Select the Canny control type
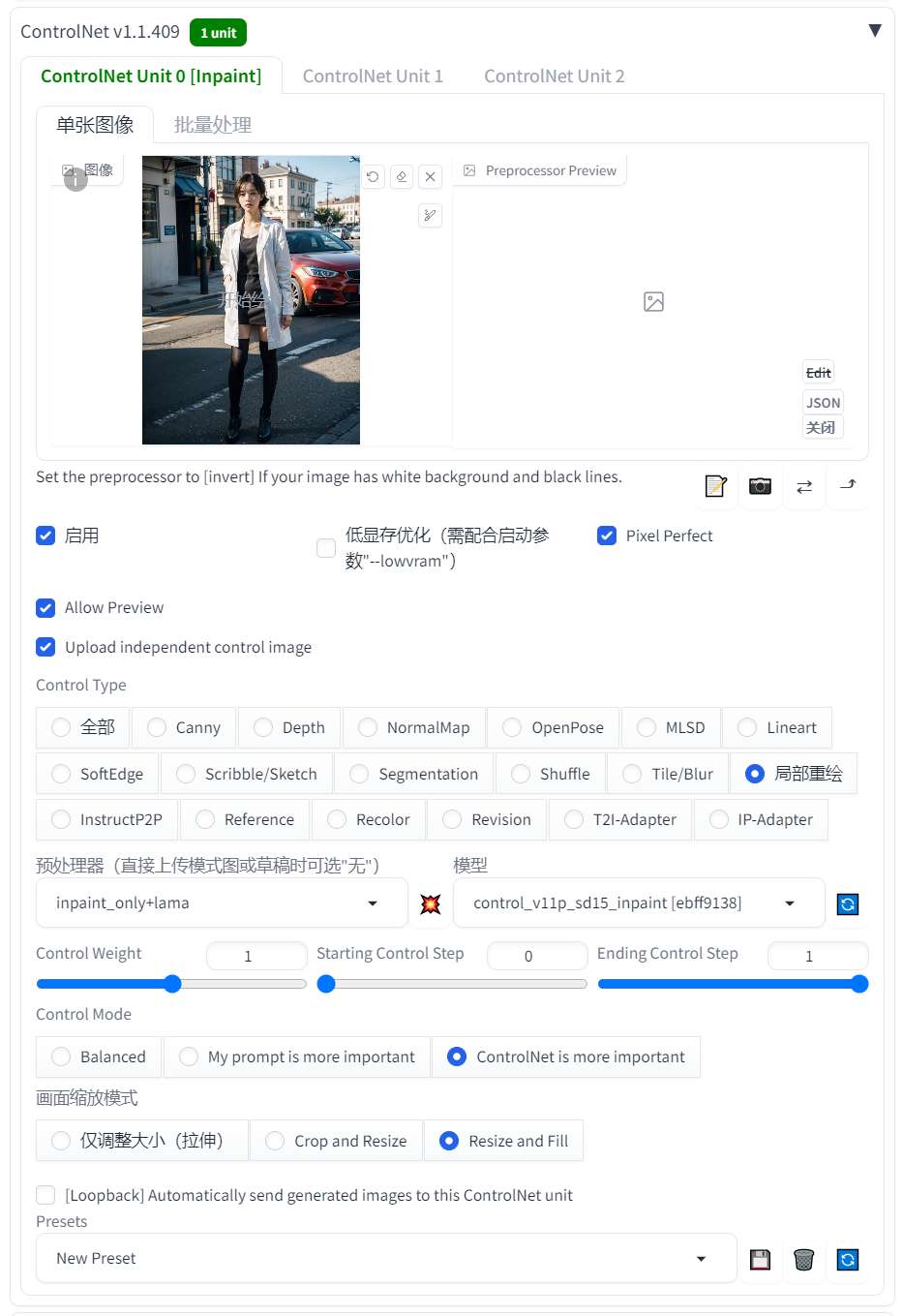This screenshot has height=1316, width=903. pos(184,727)
